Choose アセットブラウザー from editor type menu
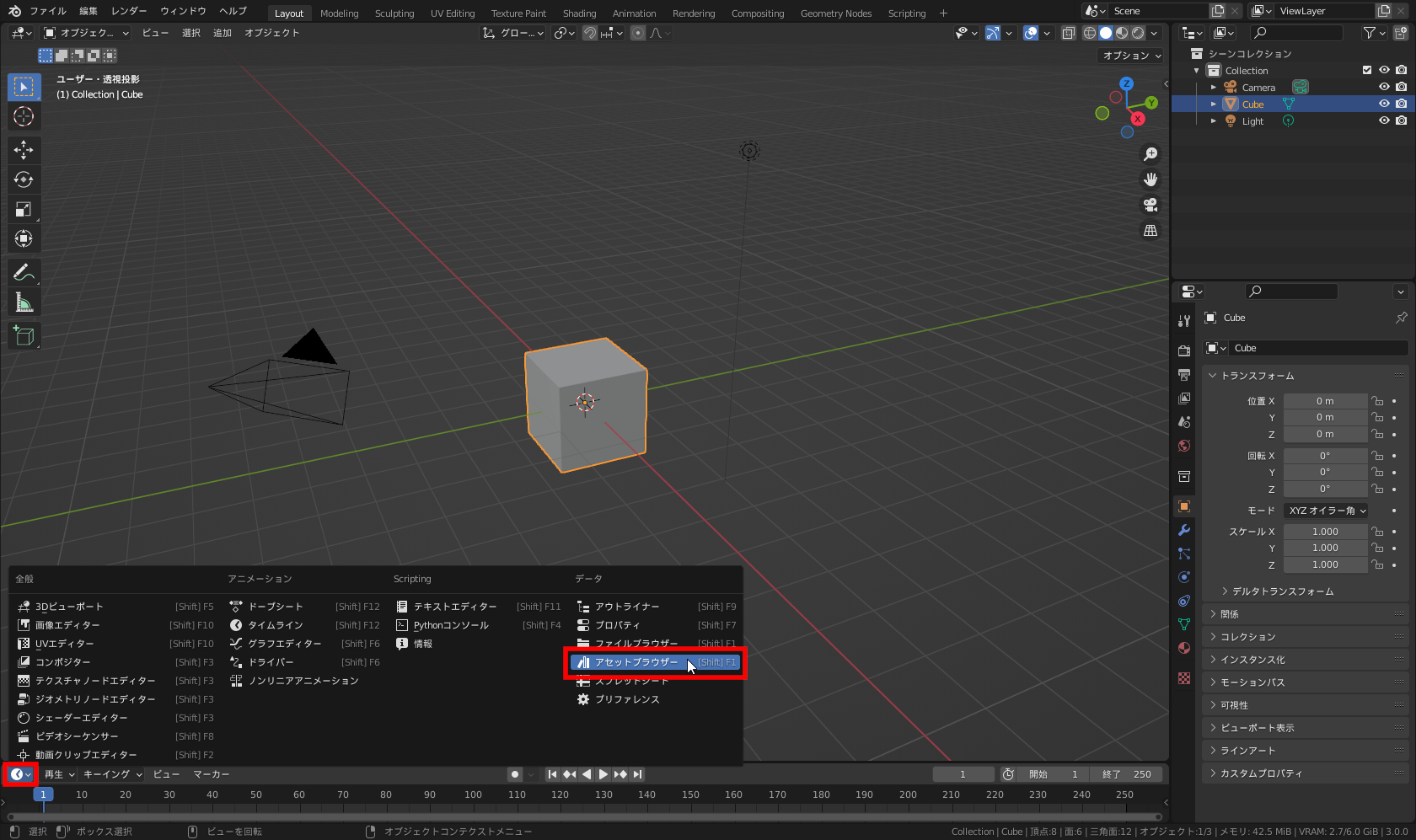1416x840 pixels. click(x=655, y=662)
